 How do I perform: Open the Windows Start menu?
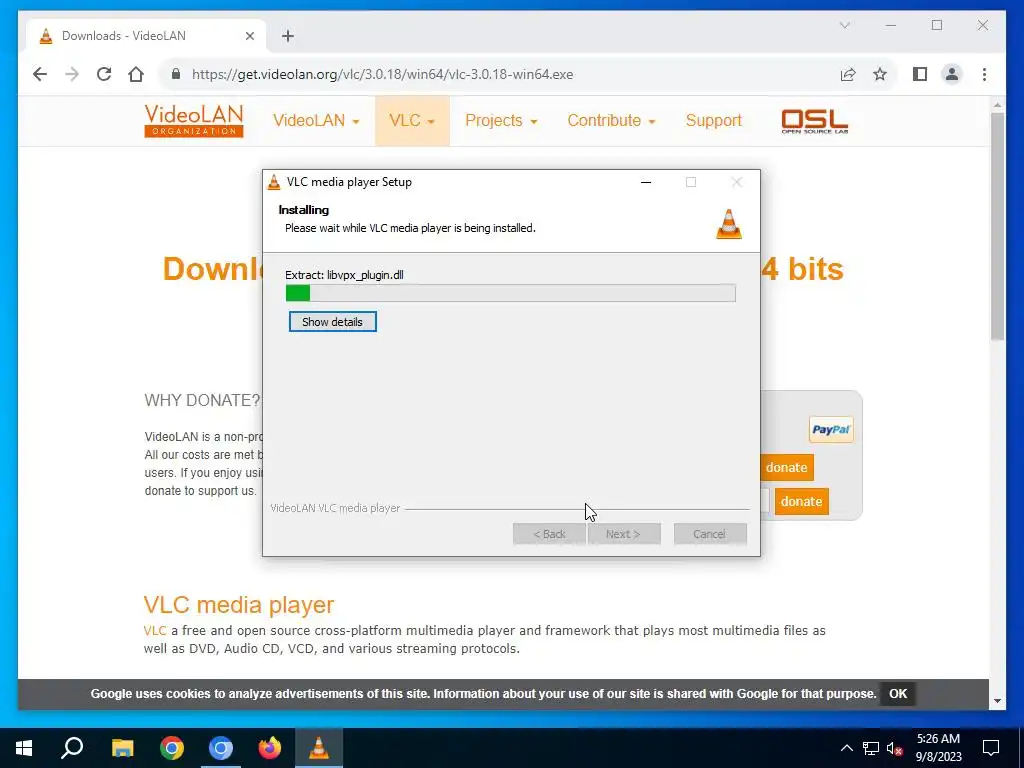(x=24, y=748)
